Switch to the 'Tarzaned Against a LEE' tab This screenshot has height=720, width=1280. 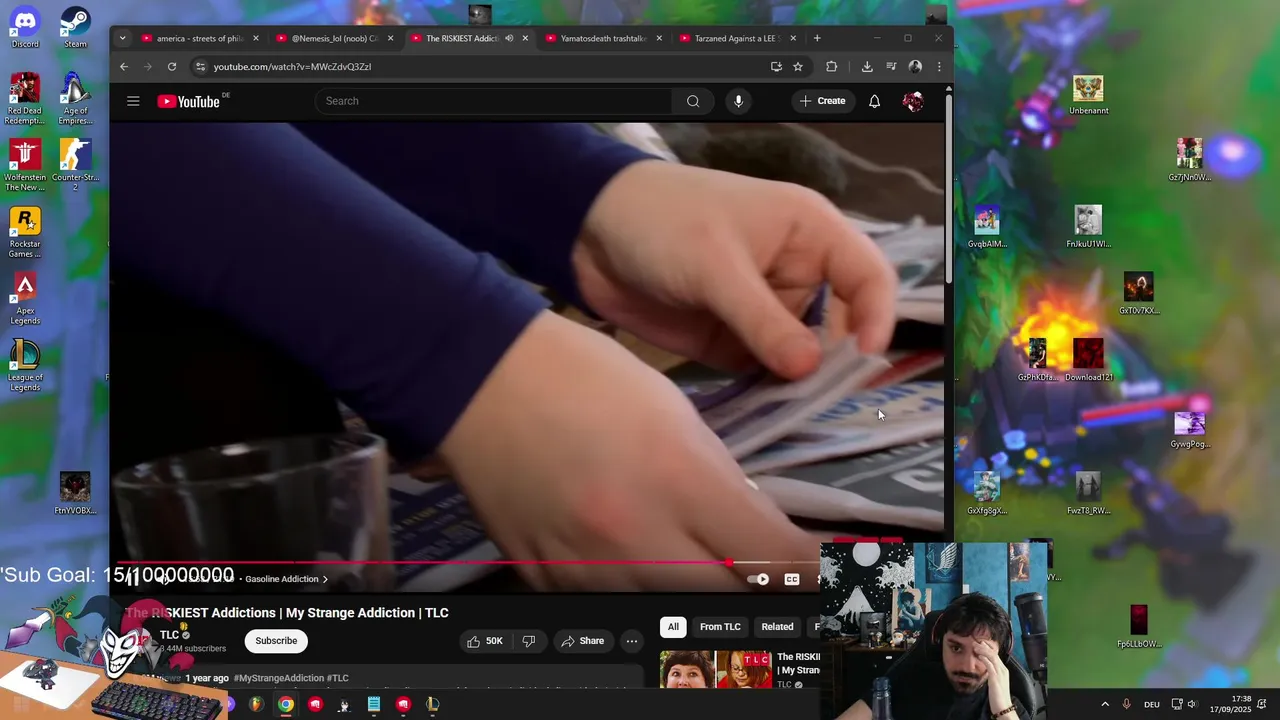click(x=738, y=39)
